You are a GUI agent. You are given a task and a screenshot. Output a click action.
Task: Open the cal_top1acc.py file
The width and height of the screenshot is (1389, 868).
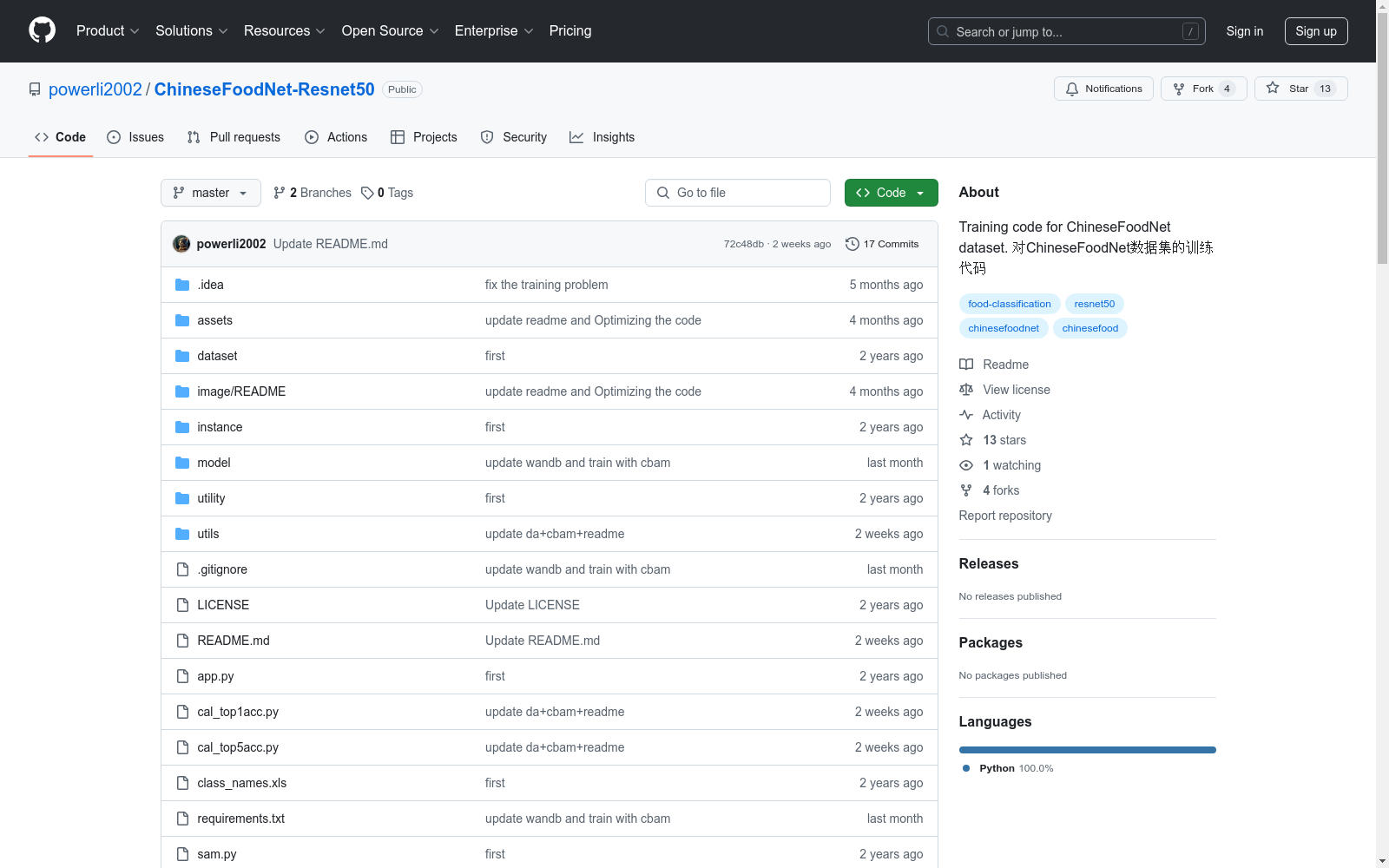(x=238, y=712)
